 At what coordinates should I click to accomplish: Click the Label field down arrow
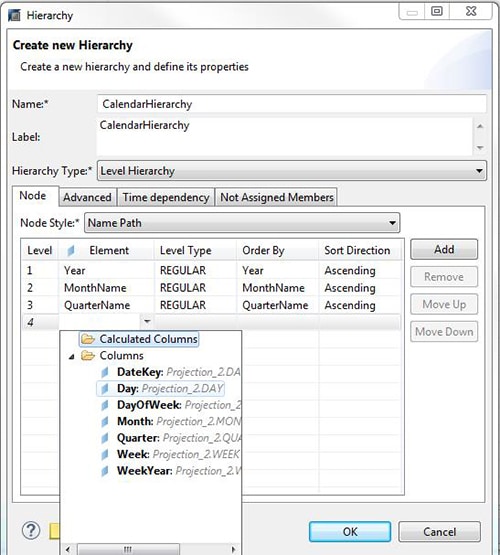tap(480, 148)
